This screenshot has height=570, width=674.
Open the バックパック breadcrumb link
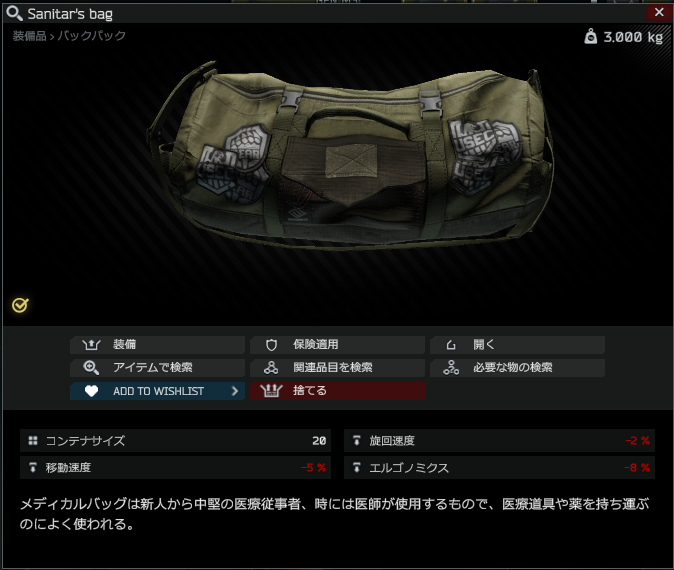coord(92,36)
